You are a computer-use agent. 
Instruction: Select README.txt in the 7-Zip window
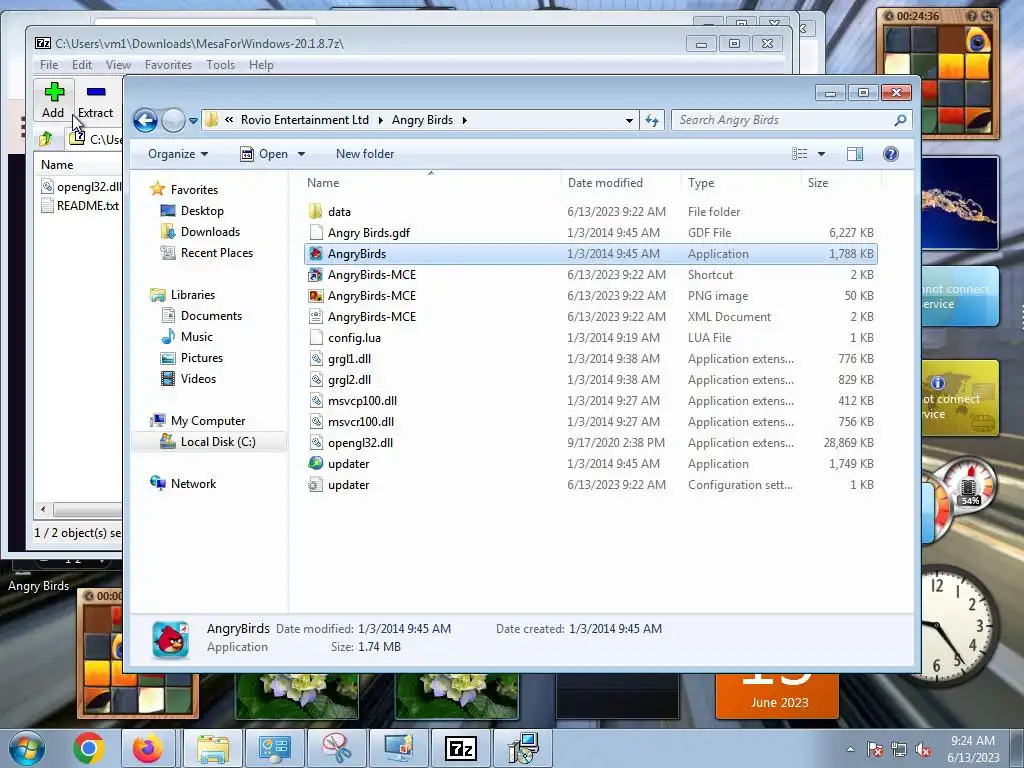point(80,206)
